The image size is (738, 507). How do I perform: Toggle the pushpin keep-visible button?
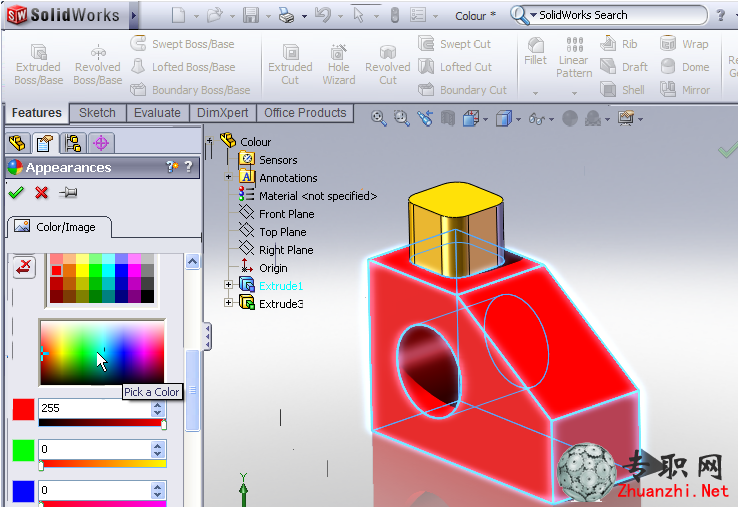tap(68, 193)
